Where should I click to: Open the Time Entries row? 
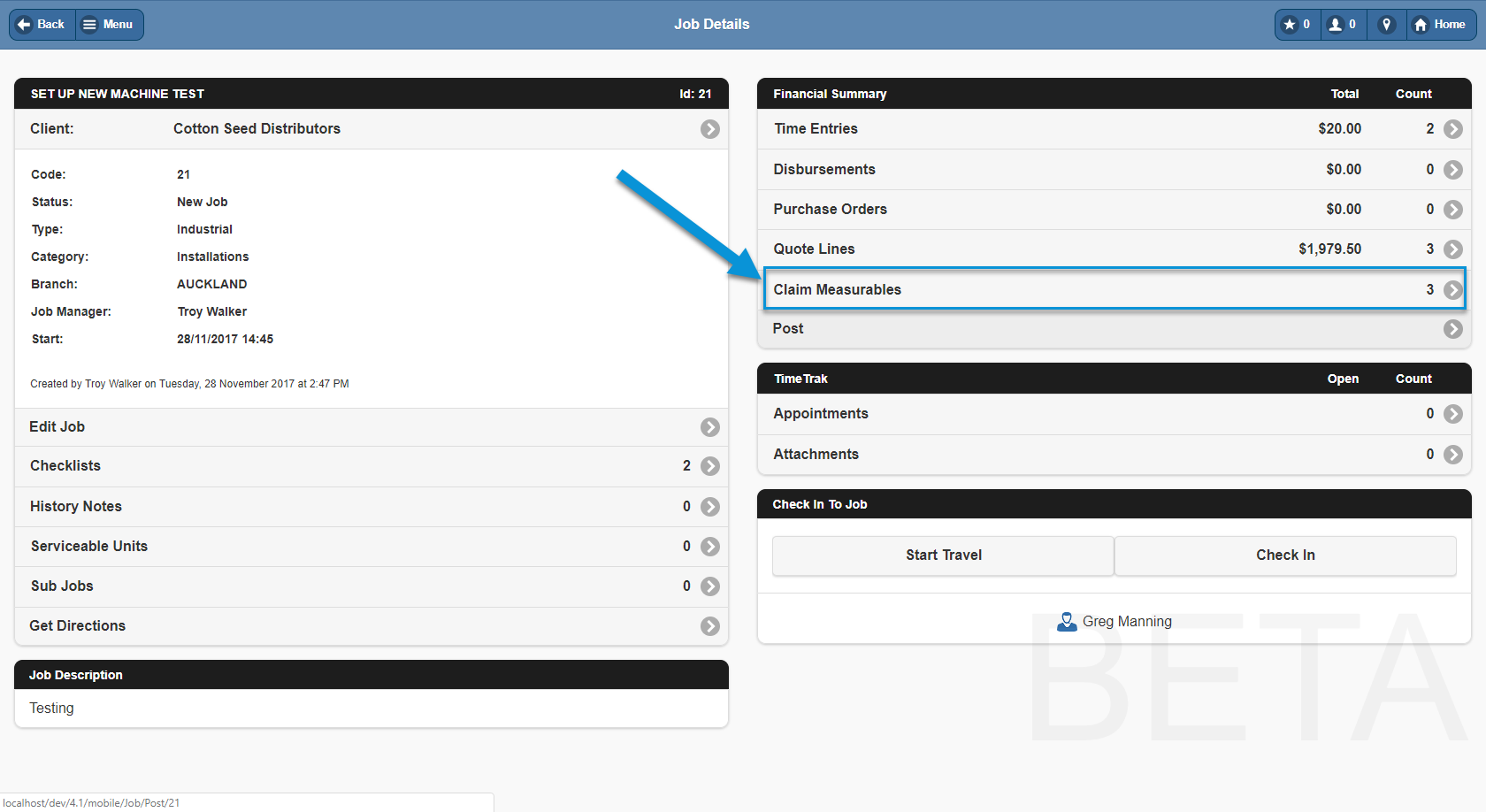(1114, 129)
